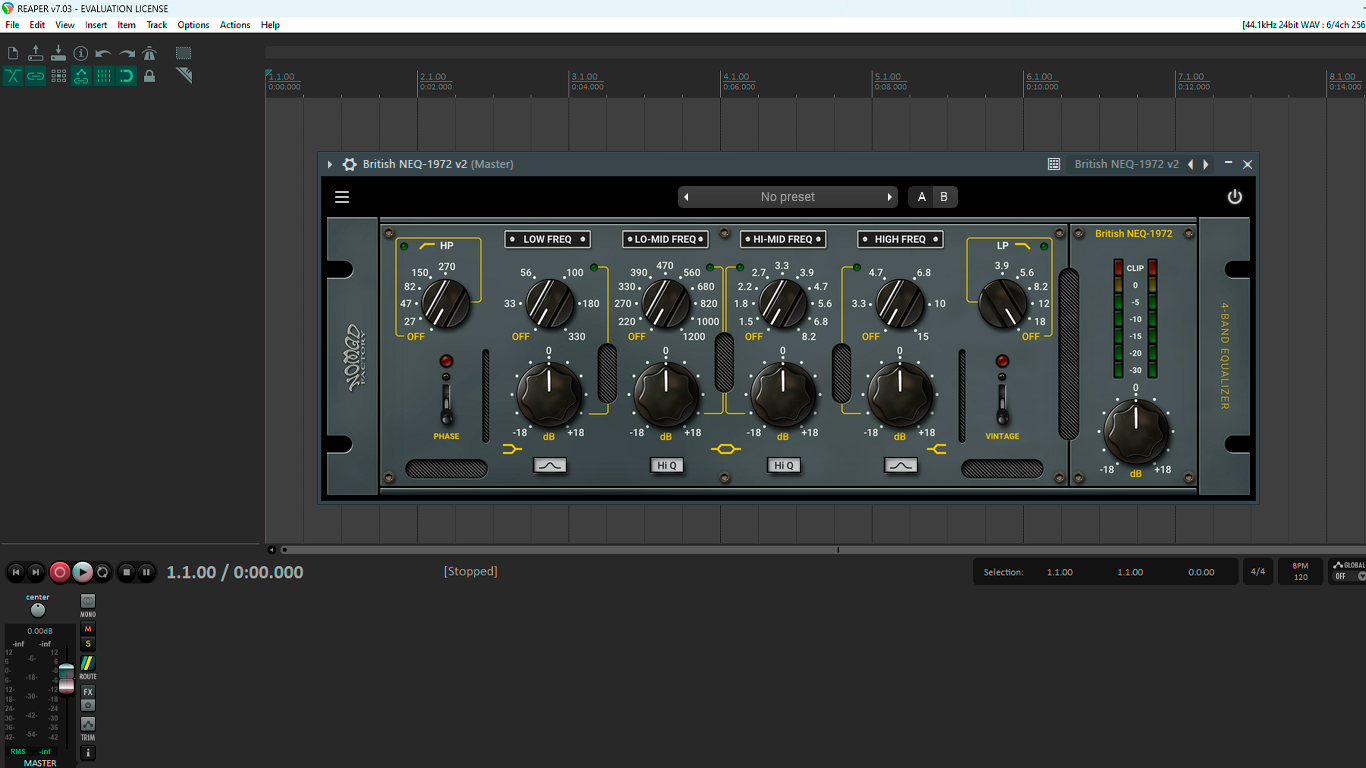Image resolution: width=1366 pixels, height=768 pixels.
Task: Toggle master FX bypass power button
Action: 88,705
